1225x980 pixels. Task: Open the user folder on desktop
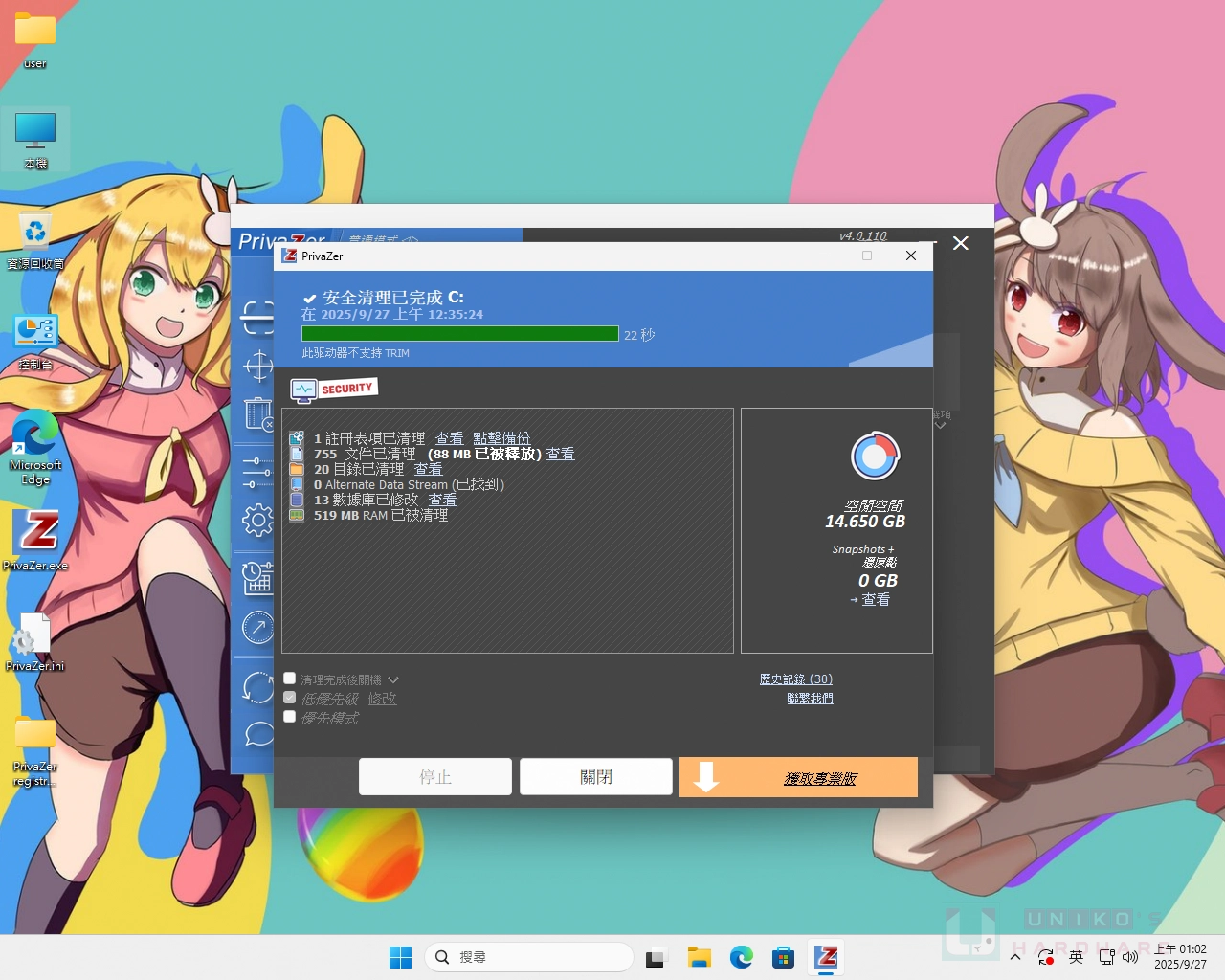35,40
